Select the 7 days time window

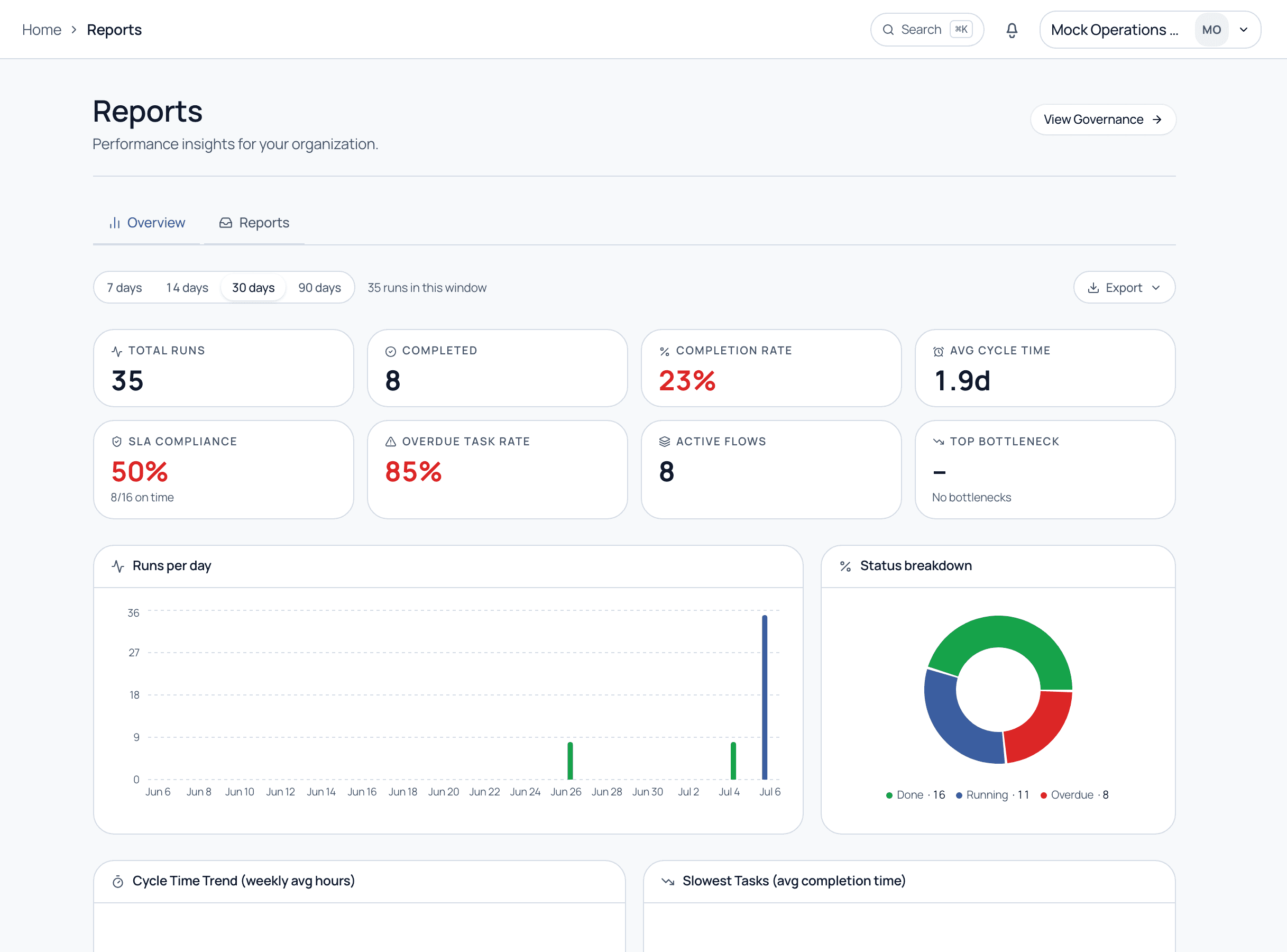pyautogui.click(x=124, y=288)
